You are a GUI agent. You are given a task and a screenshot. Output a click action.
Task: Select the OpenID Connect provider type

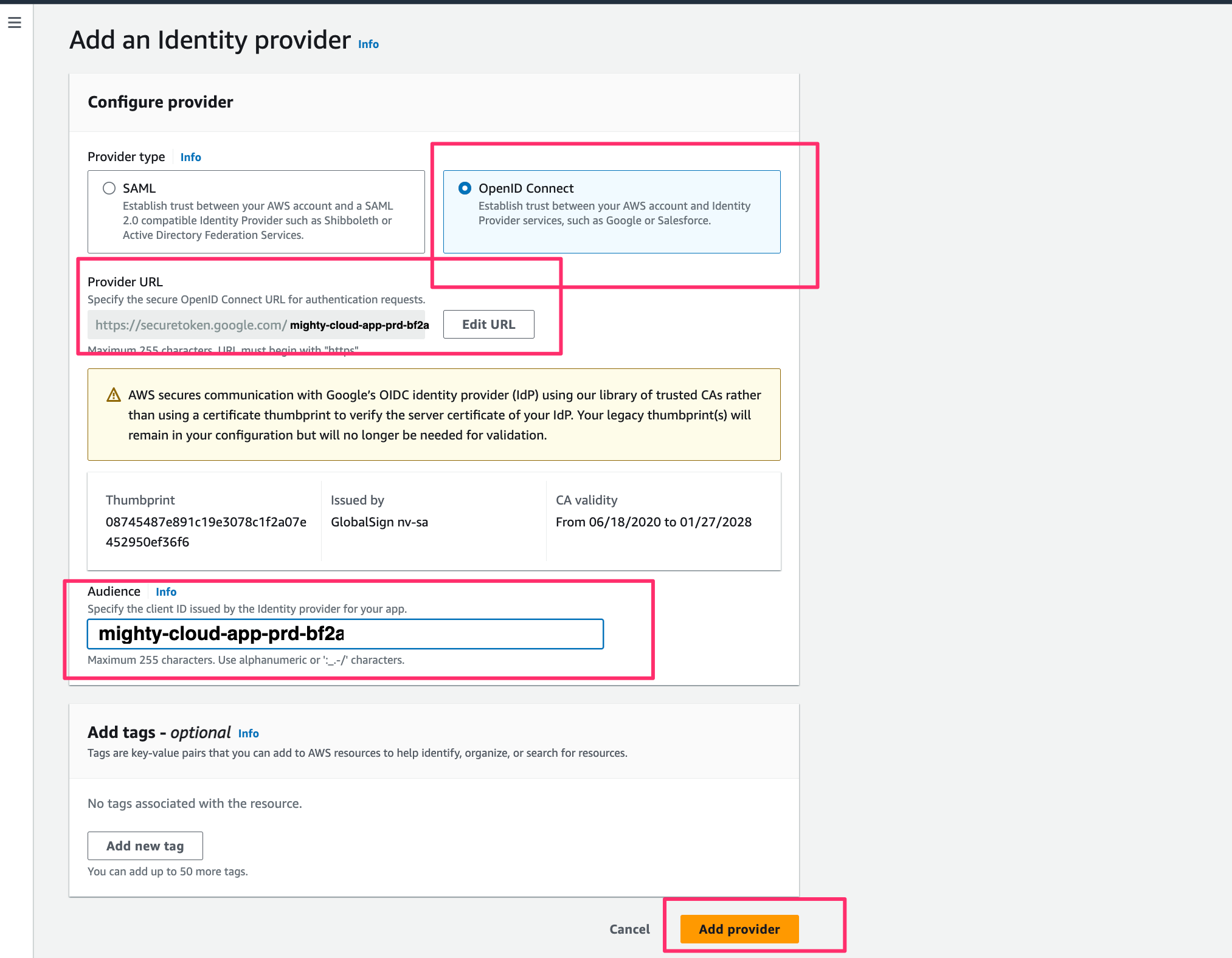click(x=465, y=188)
